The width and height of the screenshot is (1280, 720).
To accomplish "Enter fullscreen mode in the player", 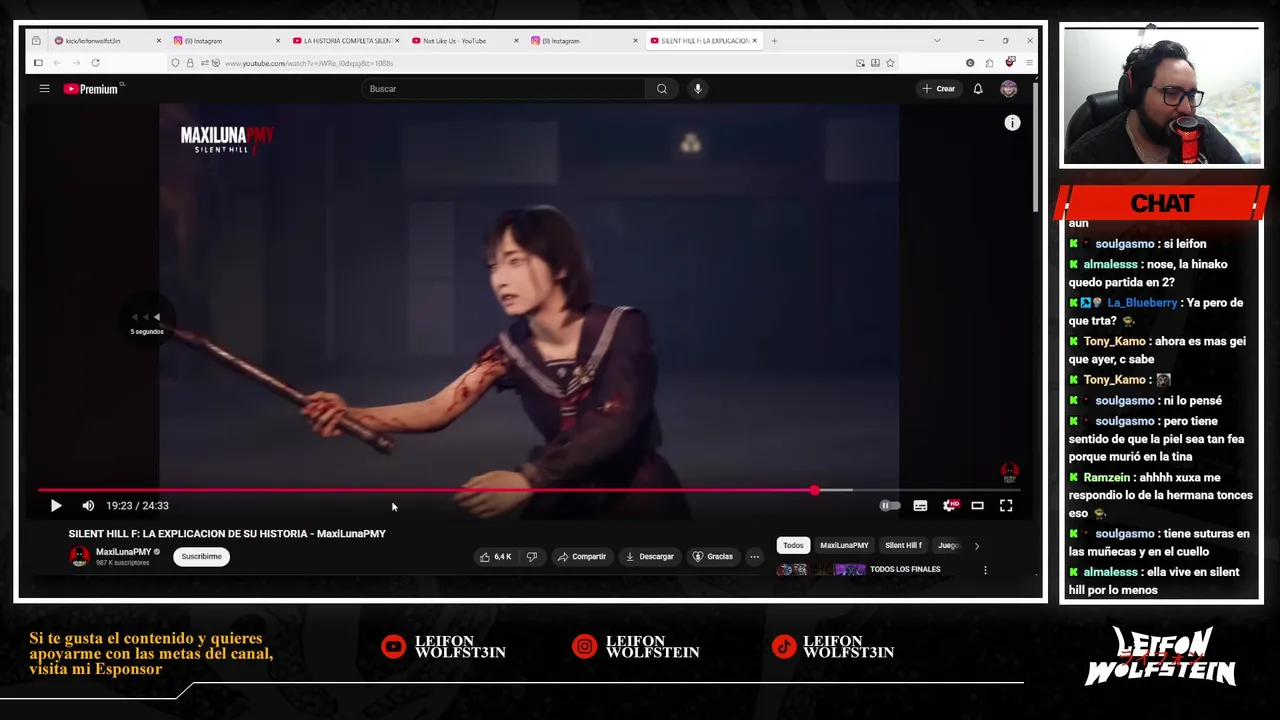I will click(1006, 506).
